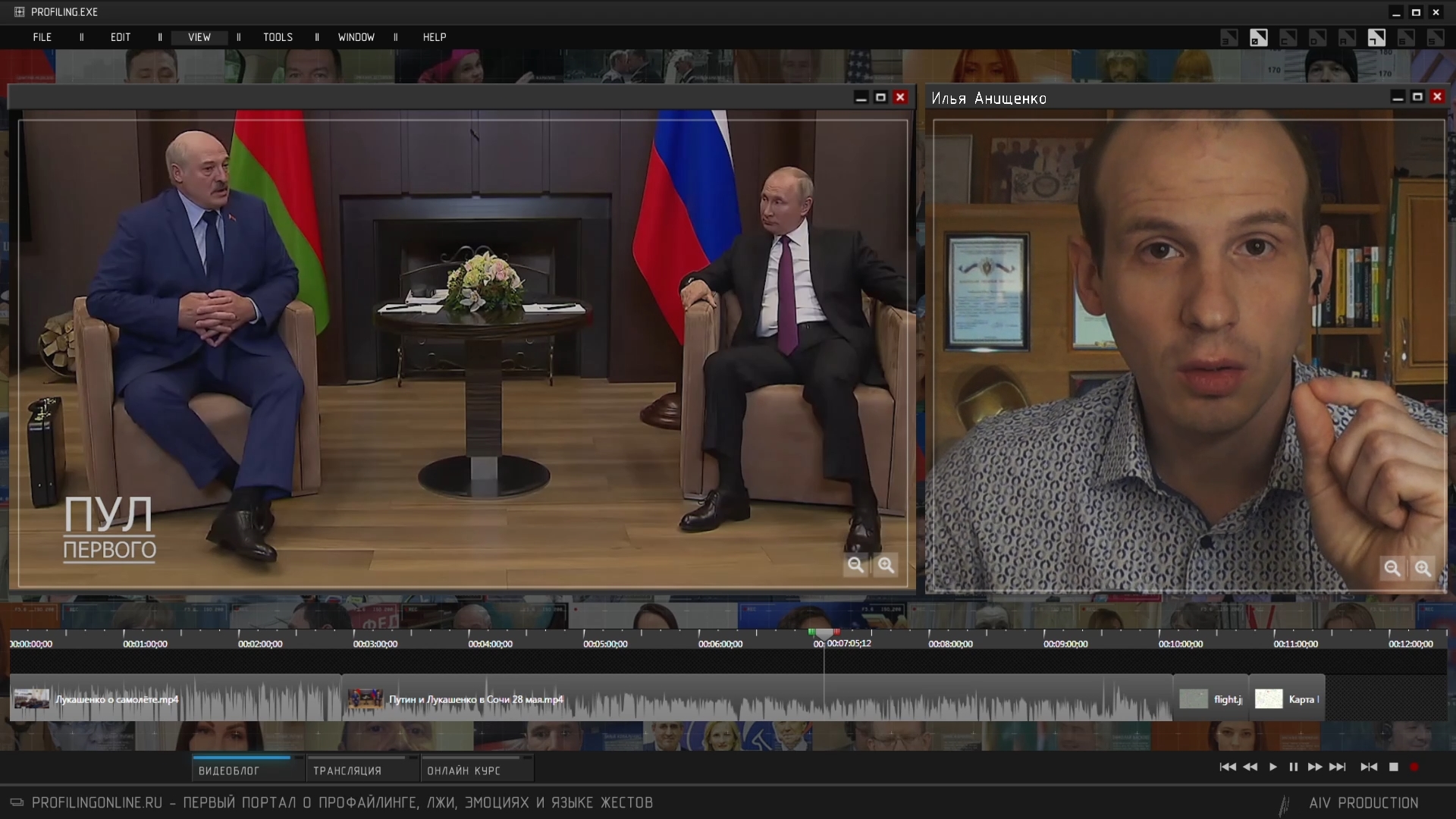
Task: Zoom in on the Илья Анищенко webcam panel
Action: [x=1423, y=568]
